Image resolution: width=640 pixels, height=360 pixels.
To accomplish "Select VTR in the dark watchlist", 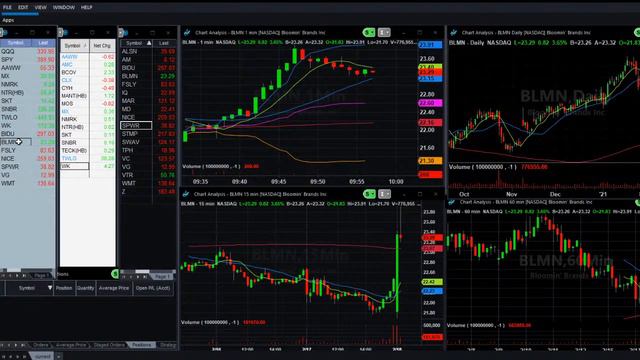I will point(127,175).
